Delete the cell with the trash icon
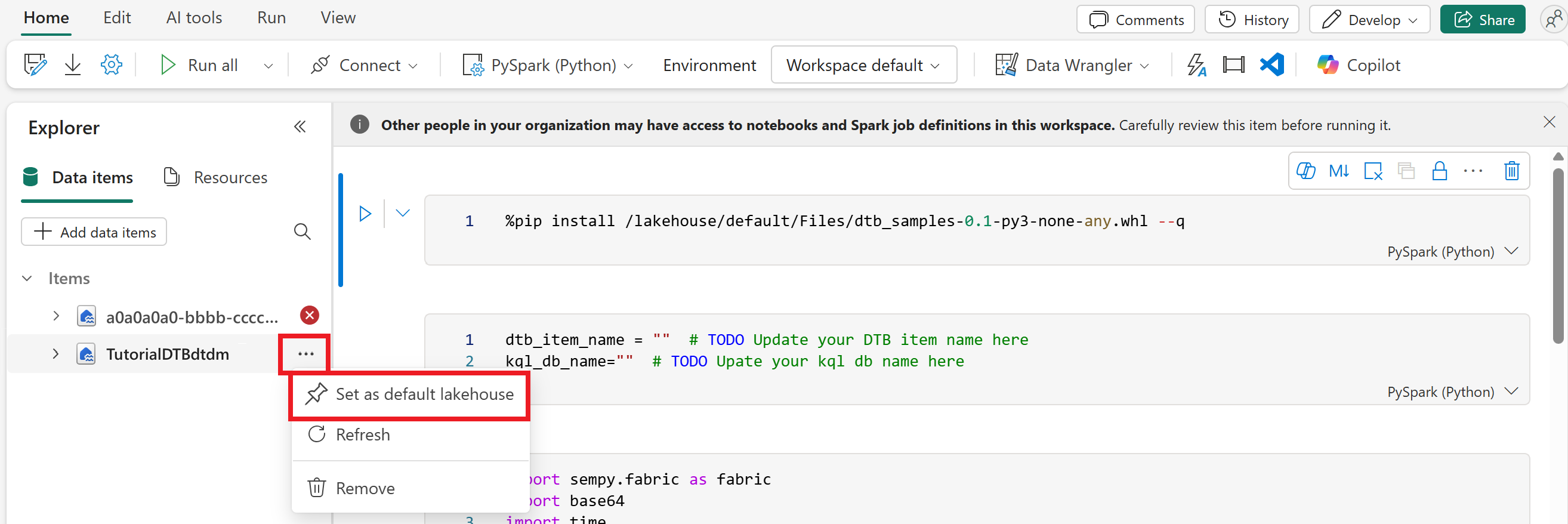 click(x=1512, y=171)
